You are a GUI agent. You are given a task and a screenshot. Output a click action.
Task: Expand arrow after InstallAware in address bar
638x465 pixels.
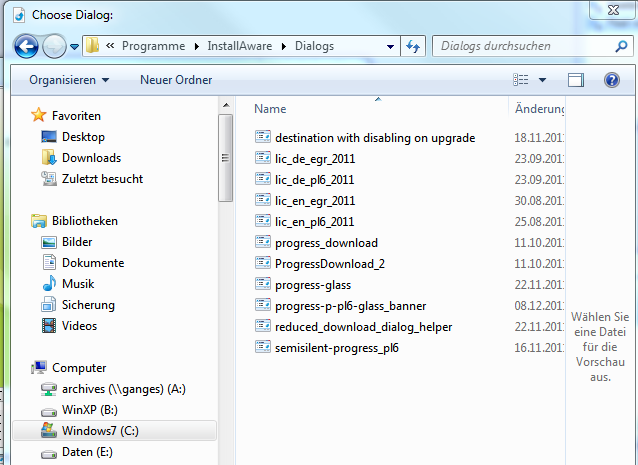click(284, 46)
